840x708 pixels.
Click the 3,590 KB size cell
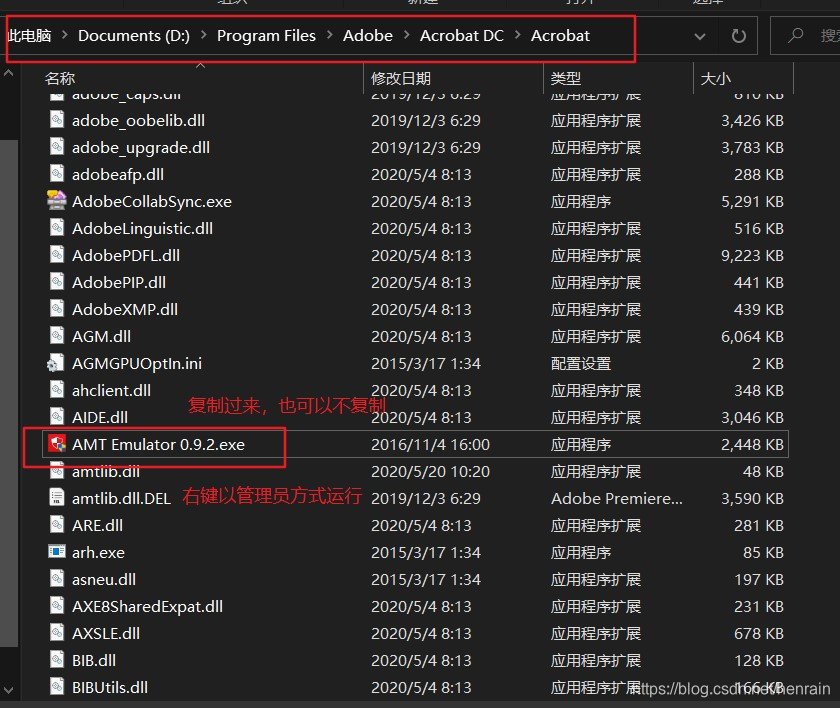pyautogui.click(x=752, y=498)
